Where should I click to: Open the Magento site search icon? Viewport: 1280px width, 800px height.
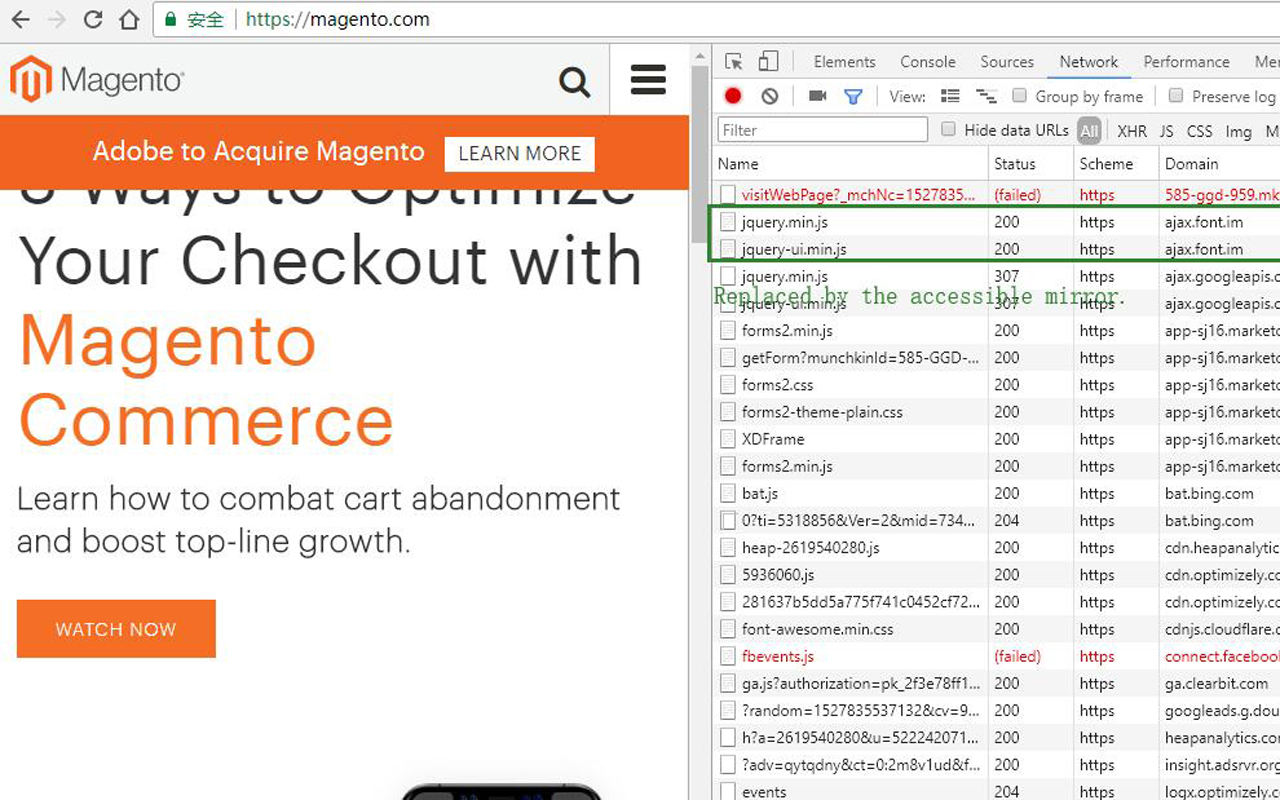(x=575, y=81)
